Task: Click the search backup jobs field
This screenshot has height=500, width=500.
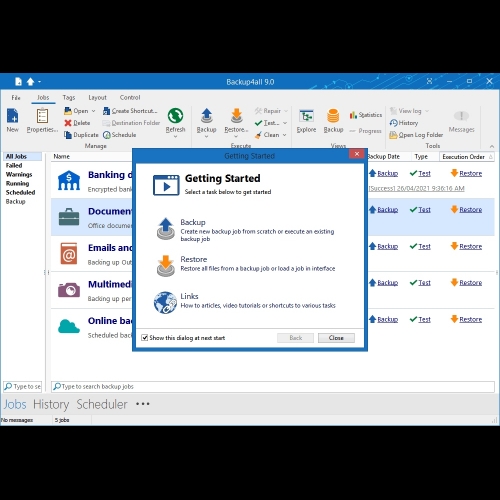Action: [x=273, y=387]
